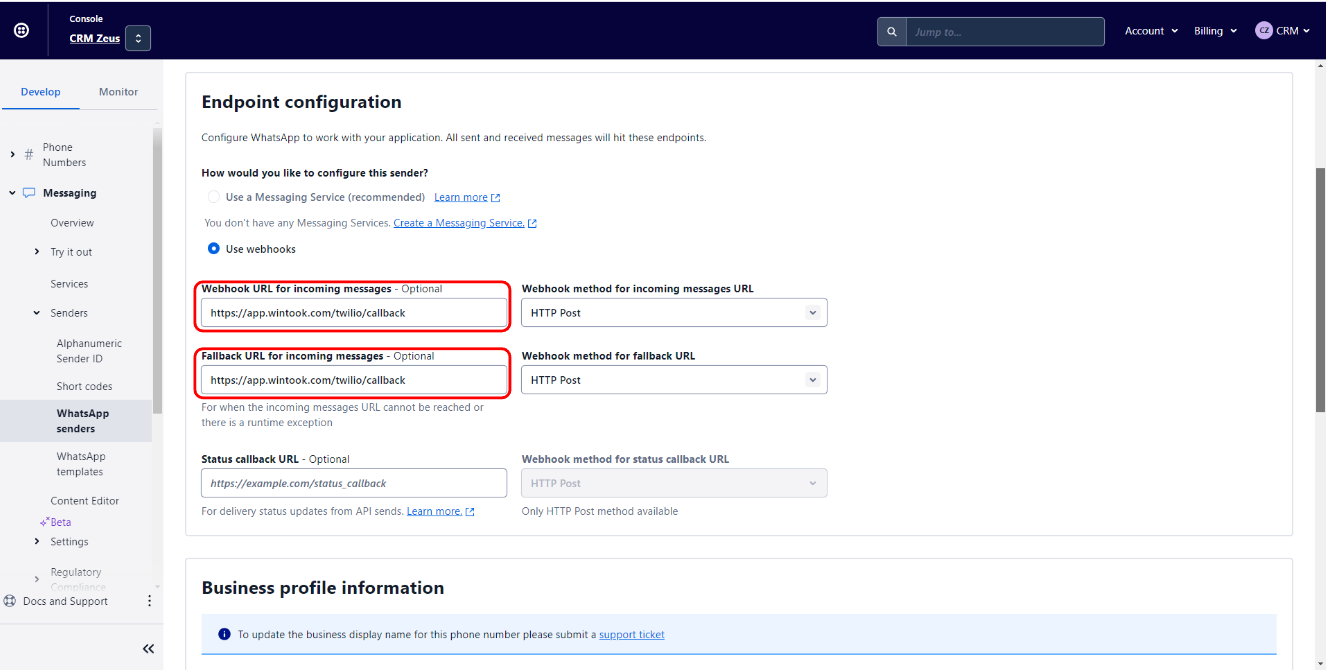Open incoming messages webhook method dropdown
The height and width of the screenshot is (670, 1326).
coord(674,313)
